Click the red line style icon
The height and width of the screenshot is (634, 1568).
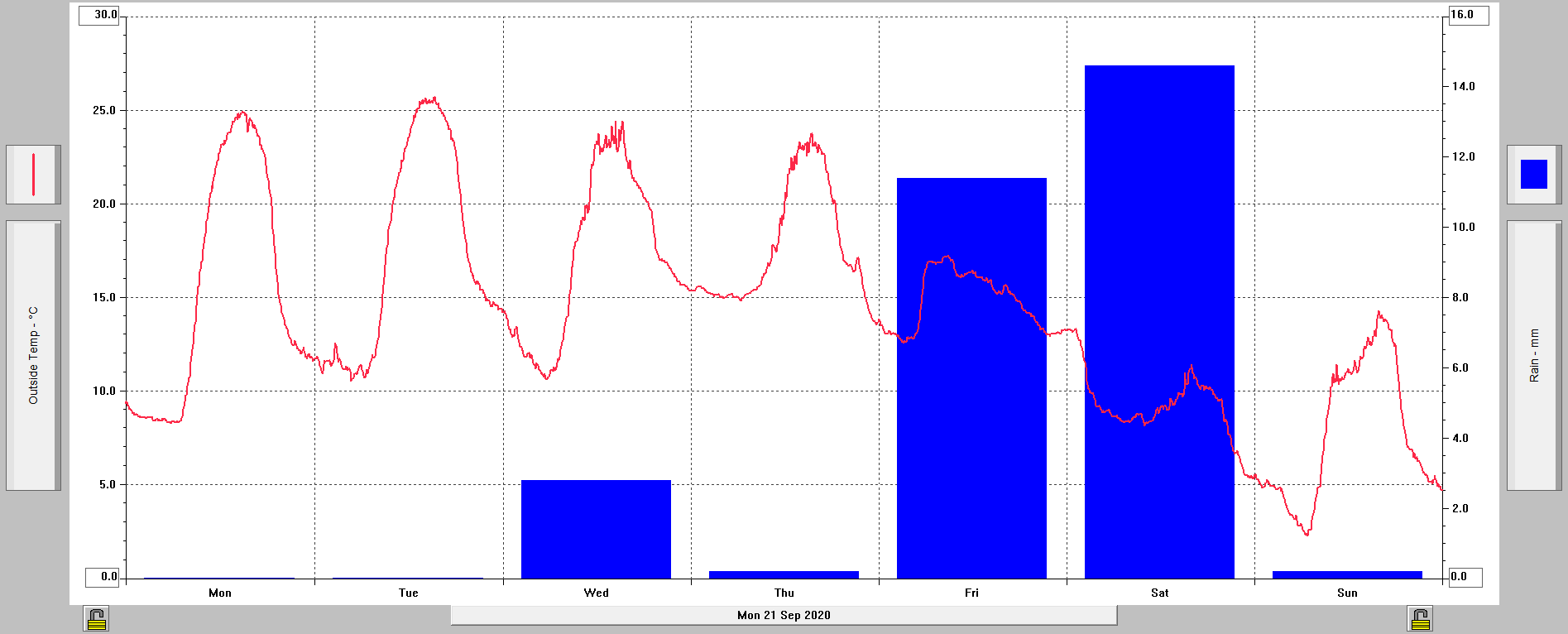coord(33,175)
